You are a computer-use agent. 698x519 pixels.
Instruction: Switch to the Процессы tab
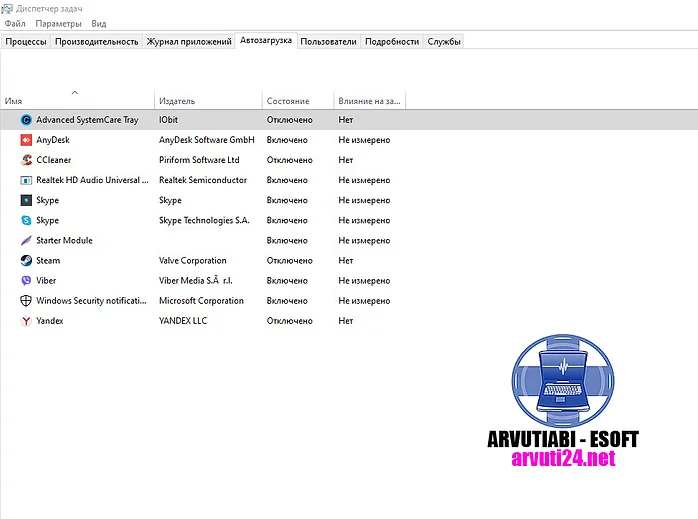[x=26, y=42]
